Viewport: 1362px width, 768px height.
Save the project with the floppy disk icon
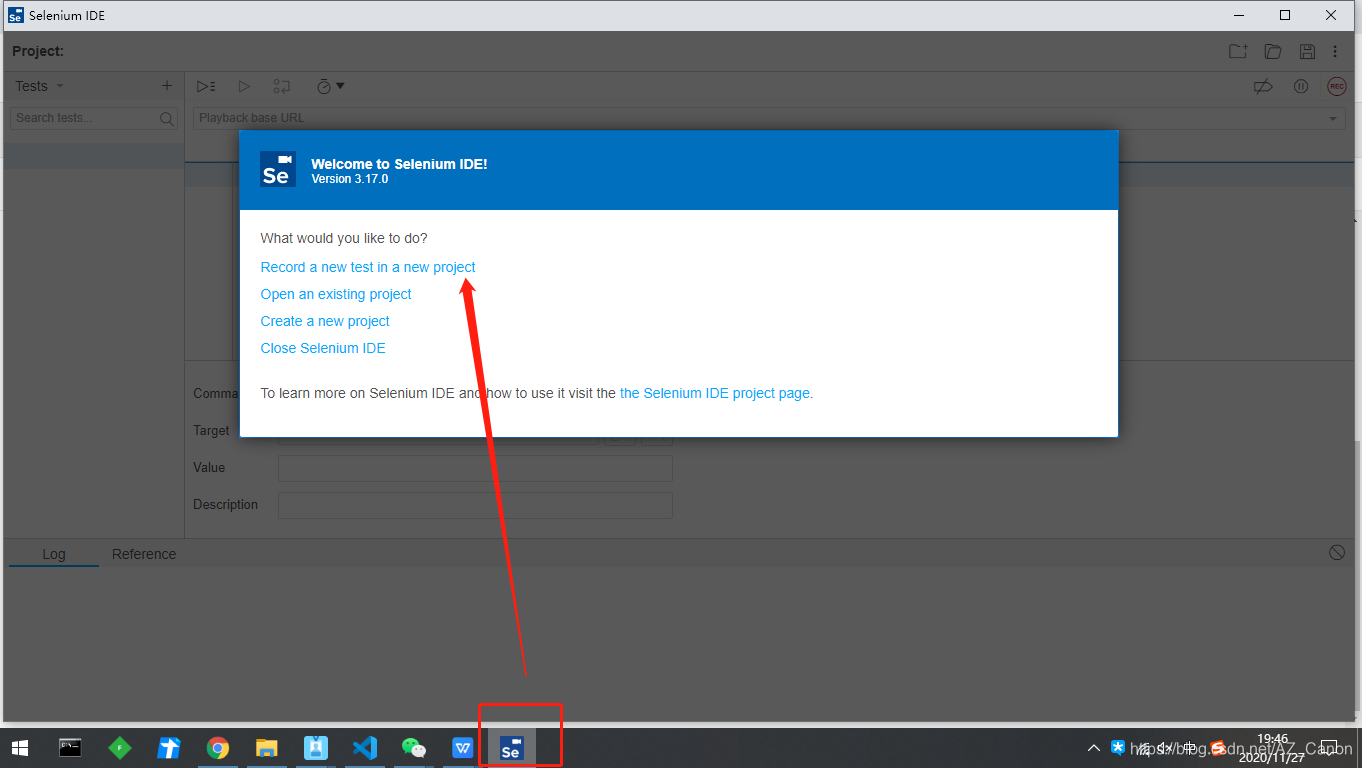coord(1307,52)
